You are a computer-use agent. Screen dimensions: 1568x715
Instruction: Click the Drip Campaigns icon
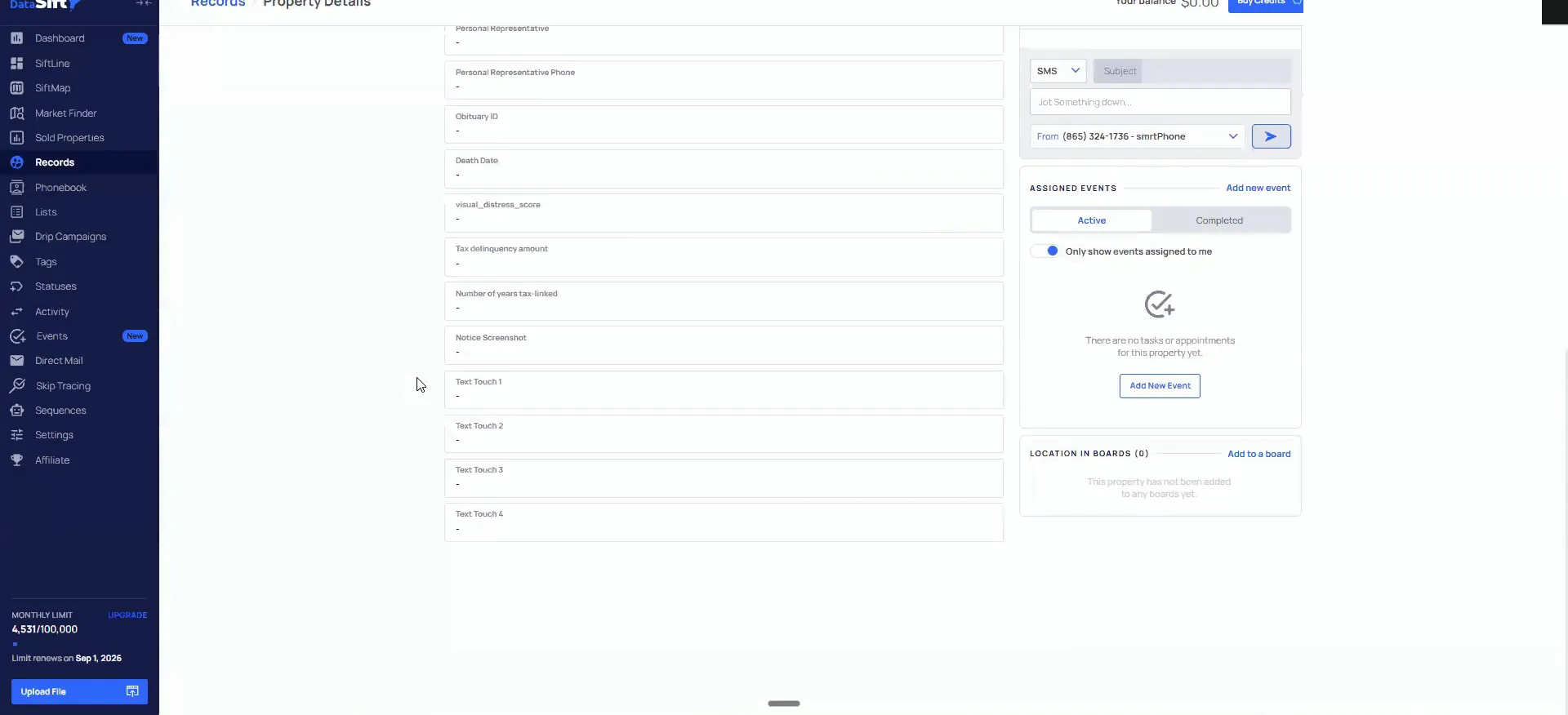[x=16, y=237]
